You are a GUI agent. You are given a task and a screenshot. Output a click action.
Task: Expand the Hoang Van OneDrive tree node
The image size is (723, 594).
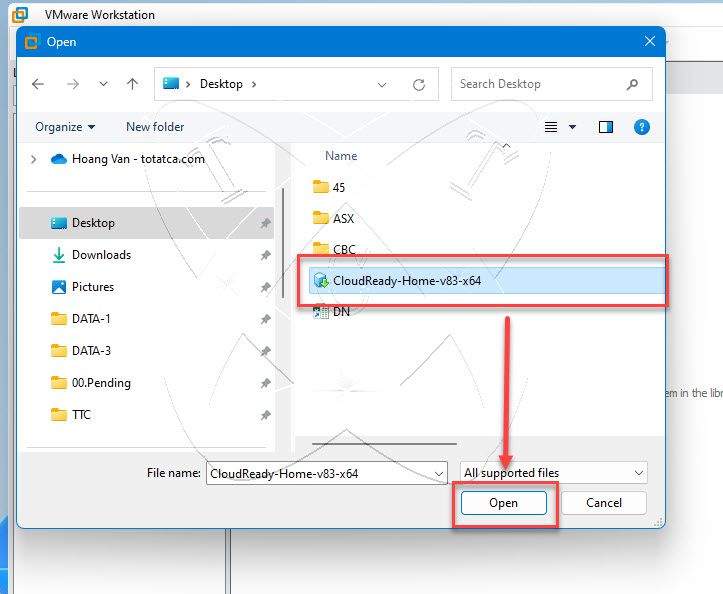33,160
